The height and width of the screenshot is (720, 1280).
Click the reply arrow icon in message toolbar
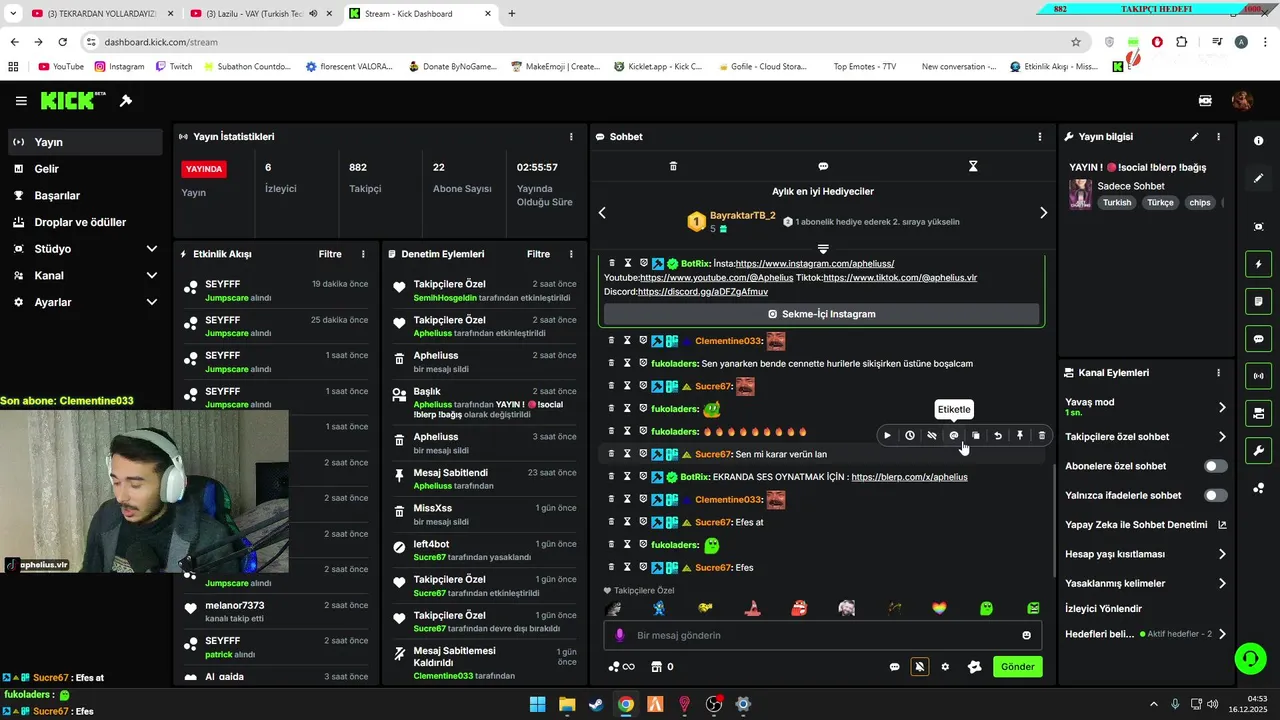pos(998,435)
